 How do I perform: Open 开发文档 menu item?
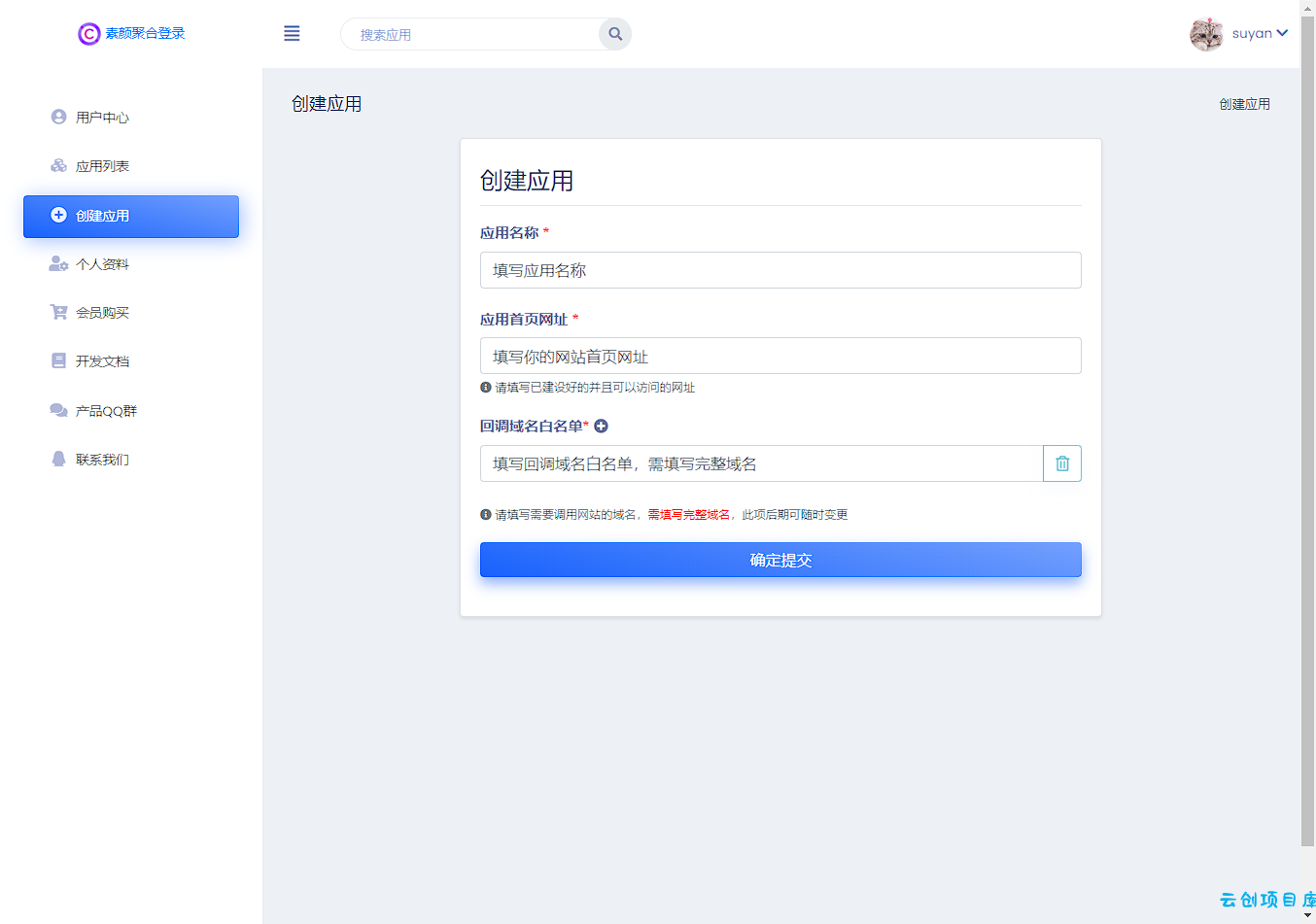click(x=131, y=361)
